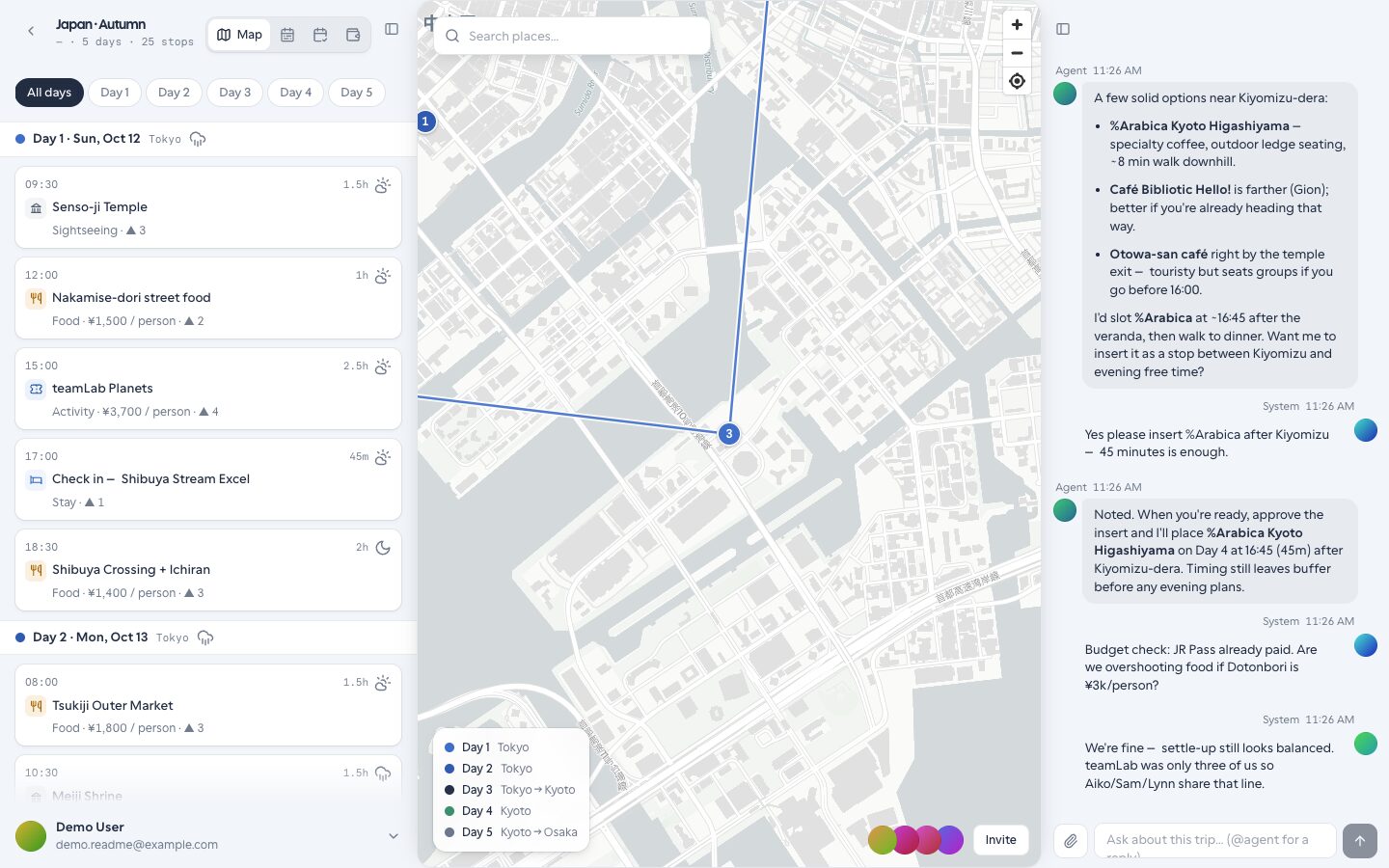
Task: Collapse the itinerary sidebar panel
Action: point(392,29)
